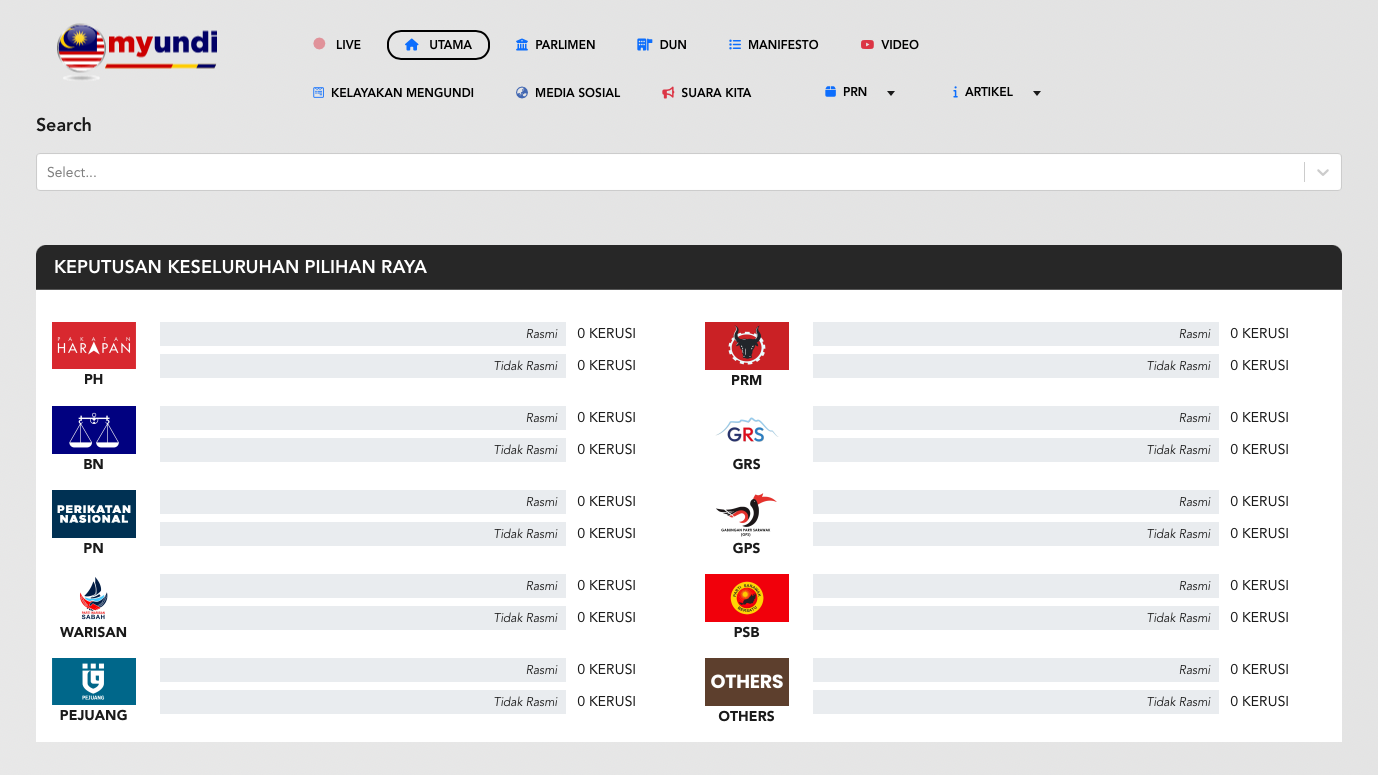Open the ARTIKEL dropdown
This screenshot has height=775, width=1378.
(1036, 92)
